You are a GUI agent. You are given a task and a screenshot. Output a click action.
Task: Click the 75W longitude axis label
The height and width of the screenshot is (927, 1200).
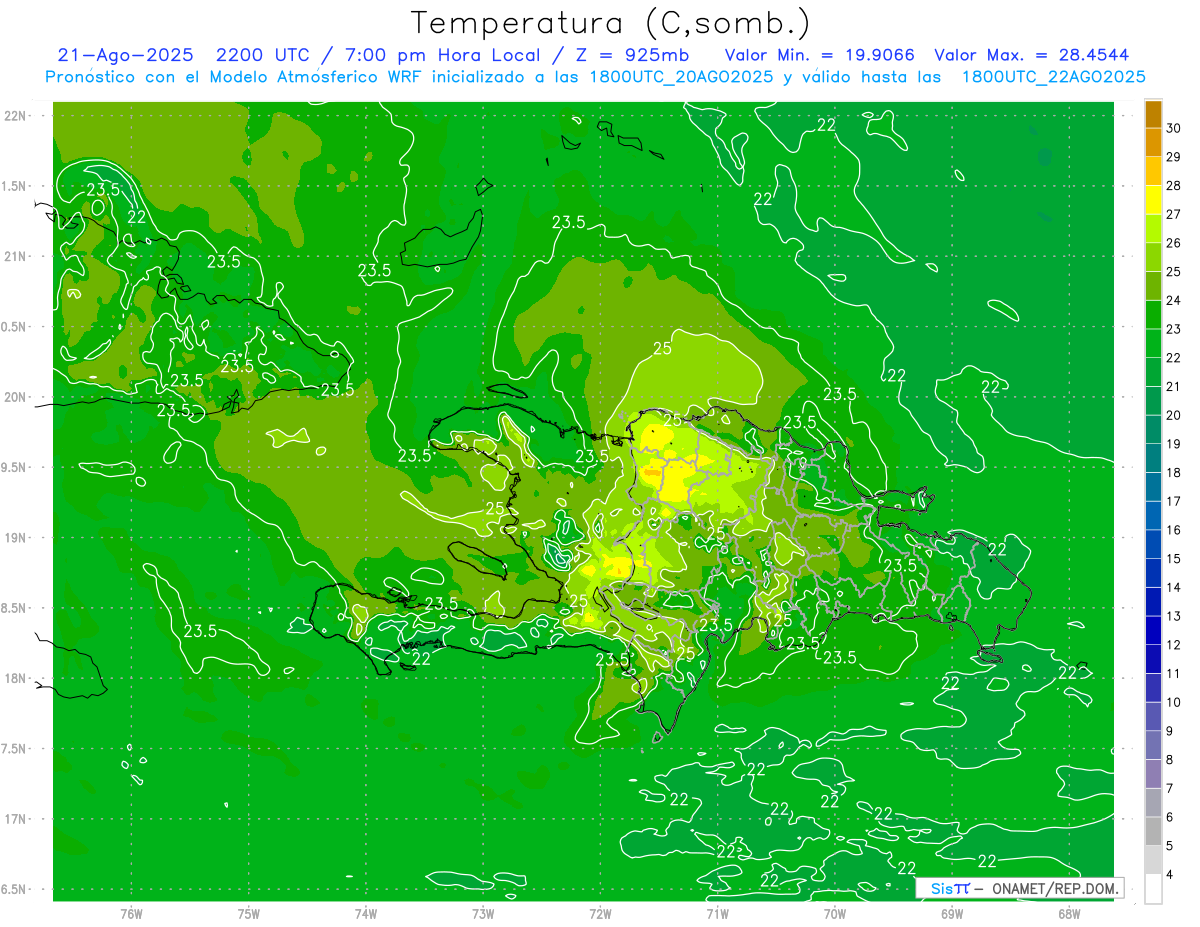pyautogui.click(x=248, y=913)
